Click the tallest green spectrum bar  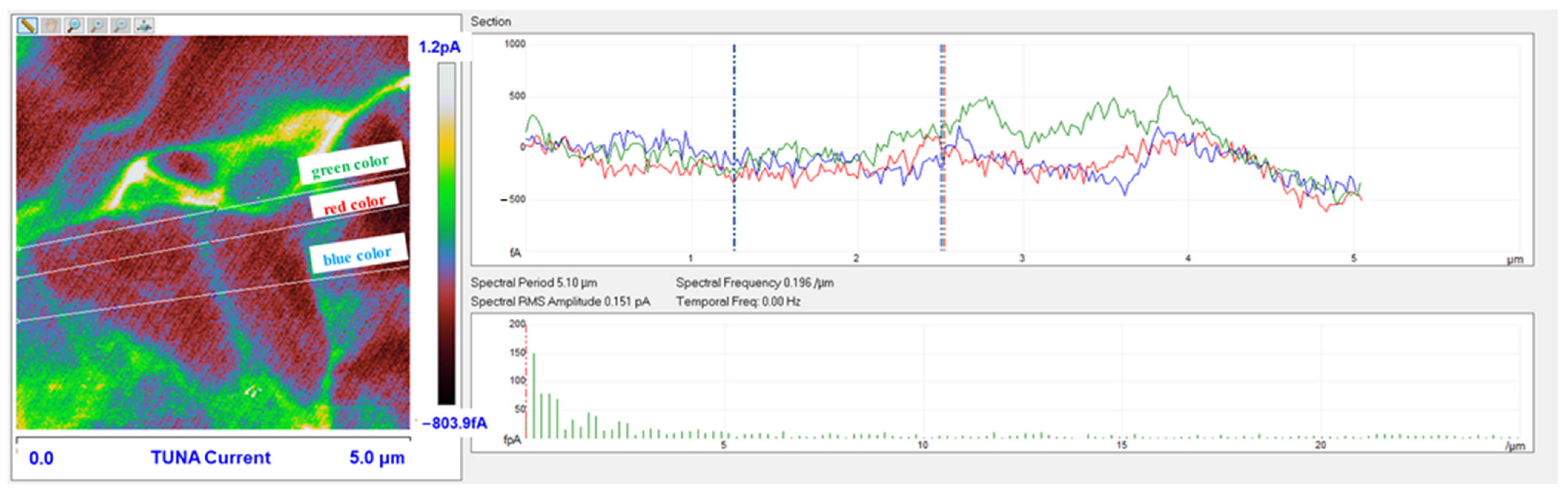(534, 395)
